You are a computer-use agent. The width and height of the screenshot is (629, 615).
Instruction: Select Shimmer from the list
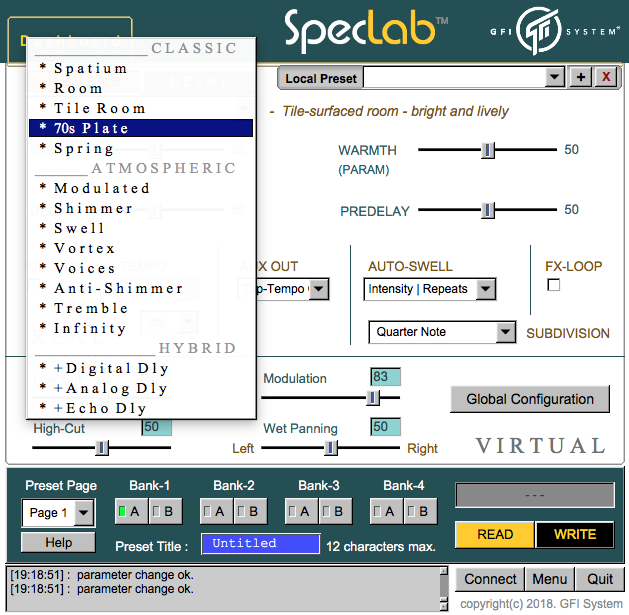pyautogui.click(x=141, y=208)
